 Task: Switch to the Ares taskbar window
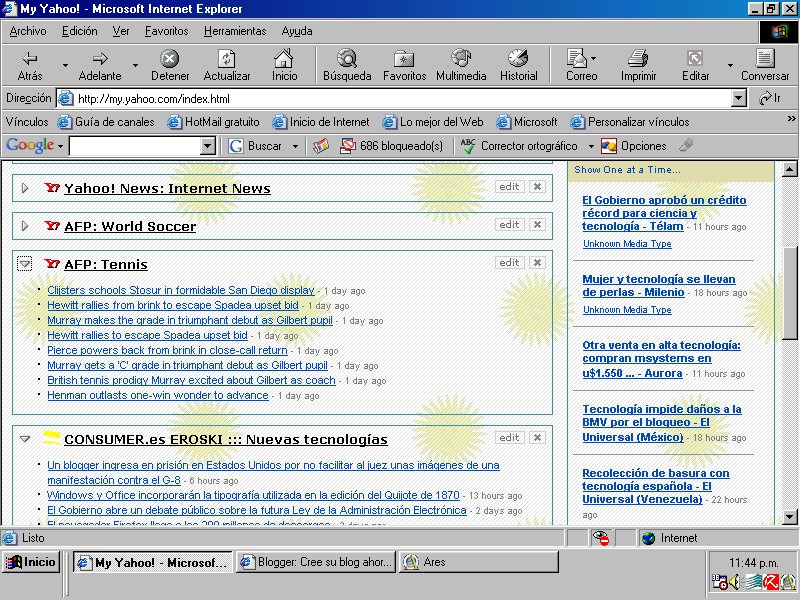coord(479,562)
